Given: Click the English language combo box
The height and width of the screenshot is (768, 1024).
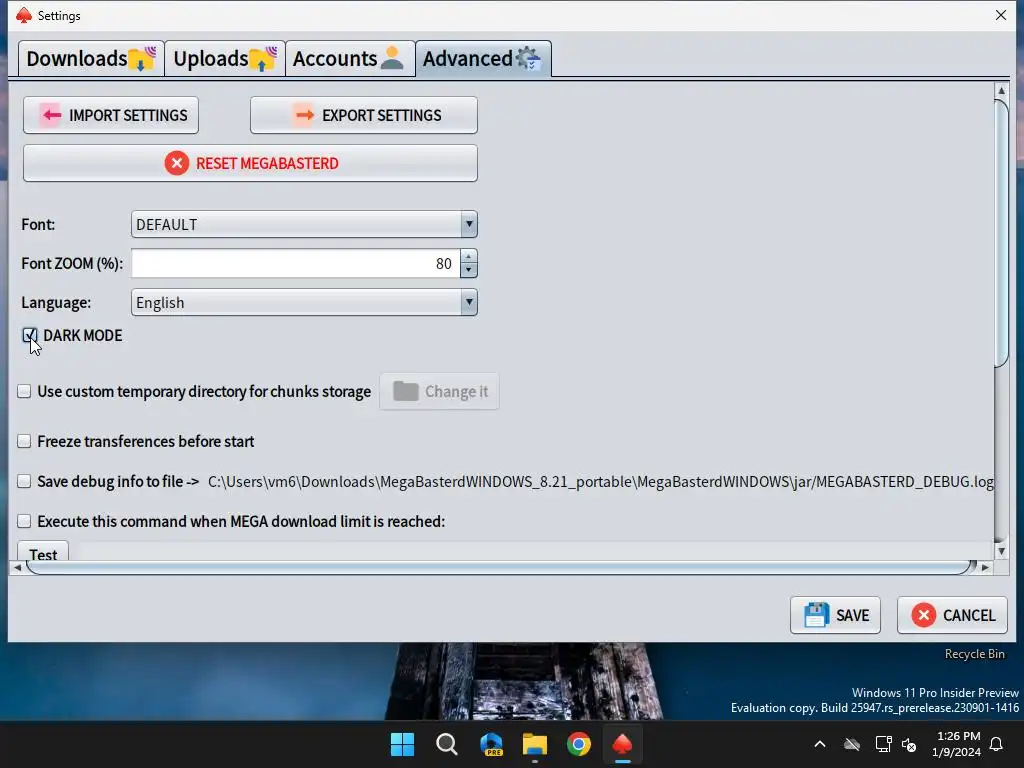Looking at the screenshot, I should pyautogui.click(x=304, y=302).
